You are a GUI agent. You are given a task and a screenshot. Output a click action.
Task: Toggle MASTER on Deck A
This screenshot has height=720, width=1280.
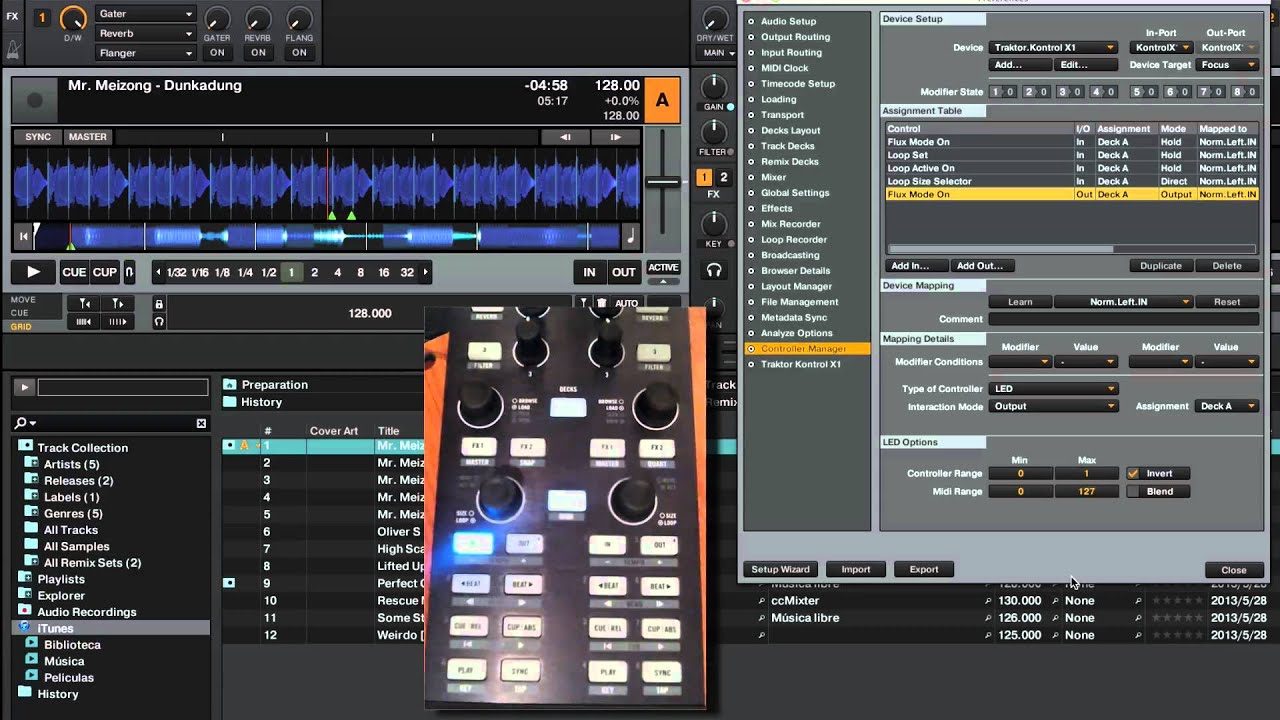[88, 137]
